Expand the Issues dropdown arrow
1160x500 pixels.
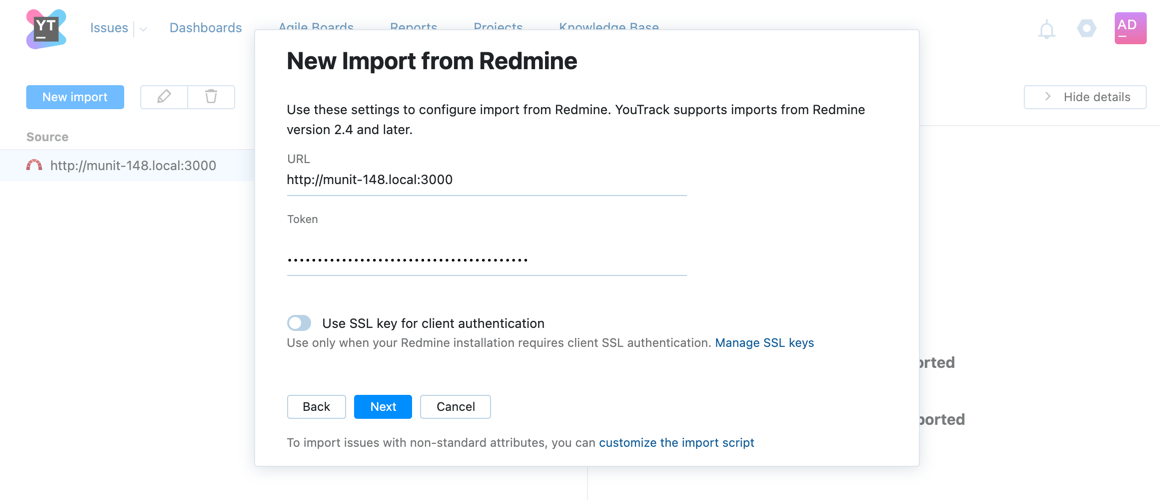point(143,29)
